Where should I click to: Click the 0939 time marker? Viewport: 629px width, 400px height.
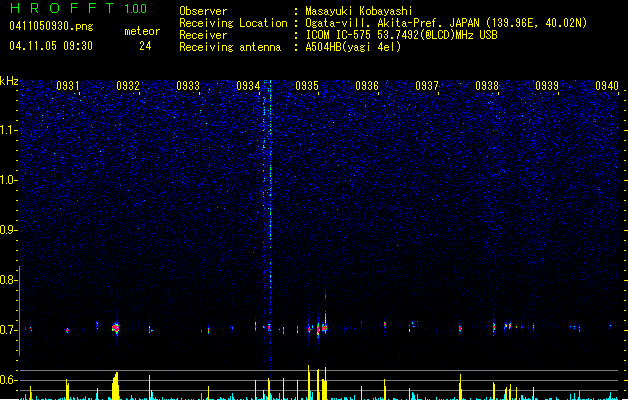point(547,86)
